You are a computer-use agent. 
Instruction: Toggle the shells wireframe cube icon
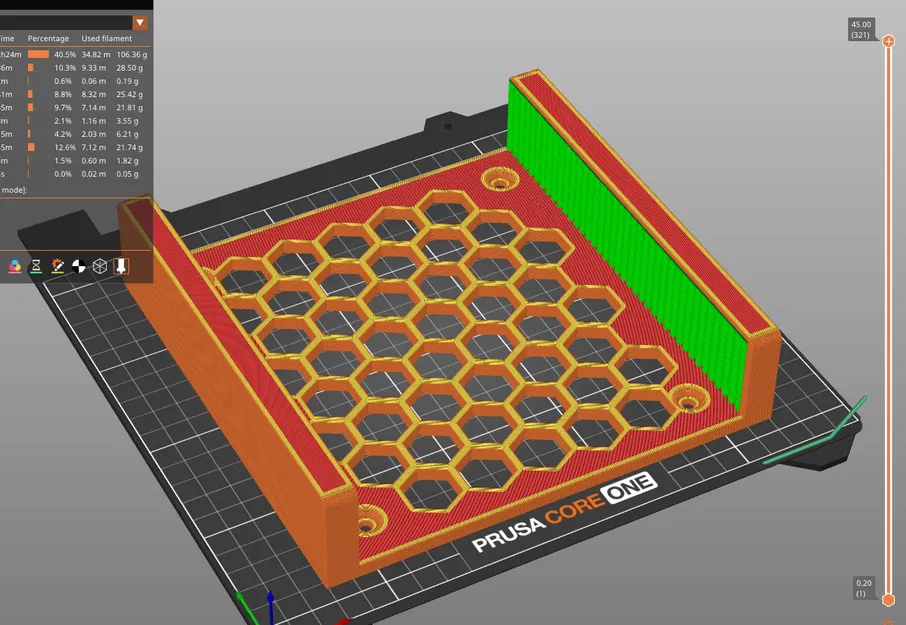(100, 266)
